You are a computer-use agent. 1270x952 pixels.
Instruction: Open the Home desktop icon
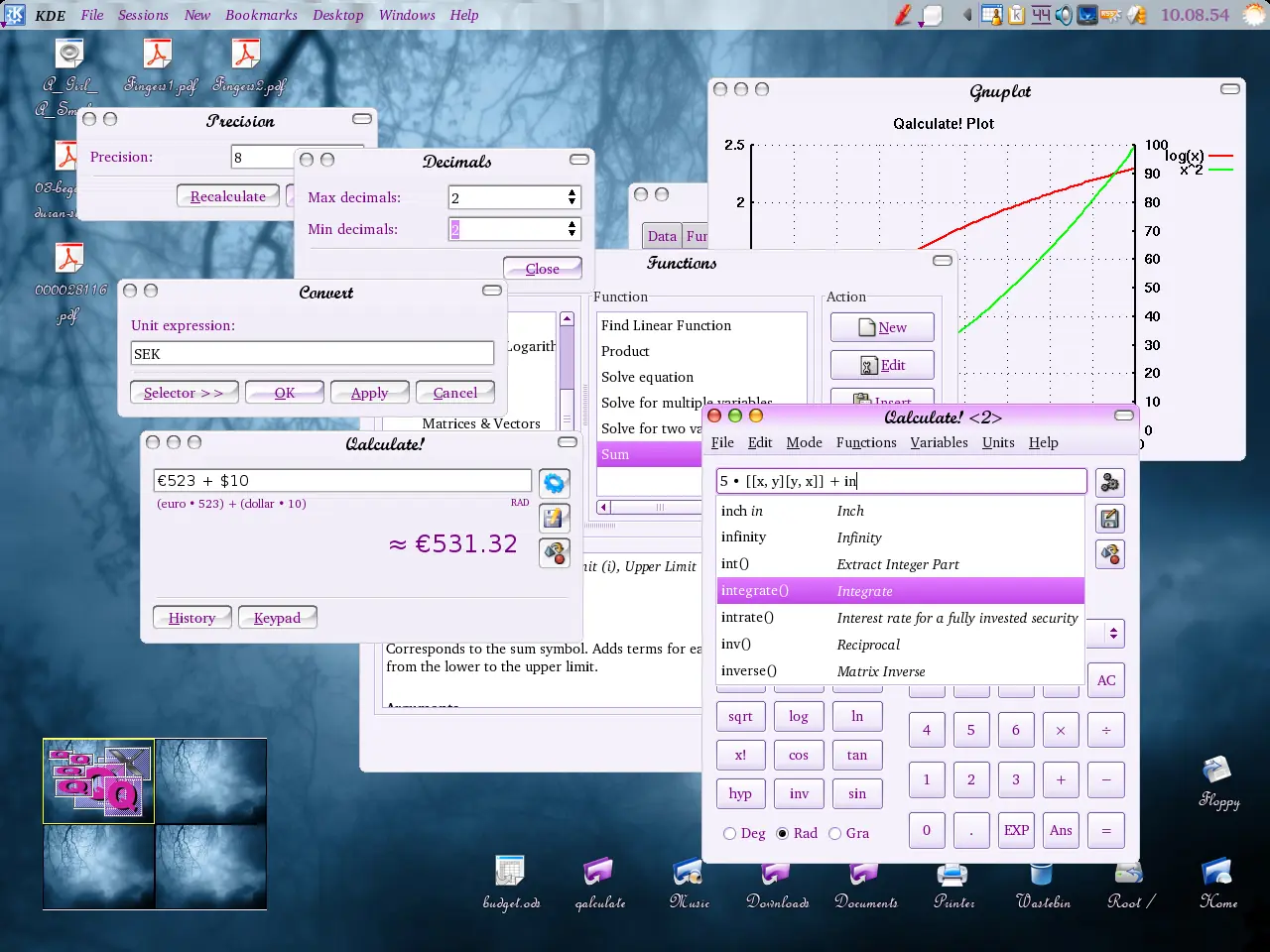(1218, 882)
